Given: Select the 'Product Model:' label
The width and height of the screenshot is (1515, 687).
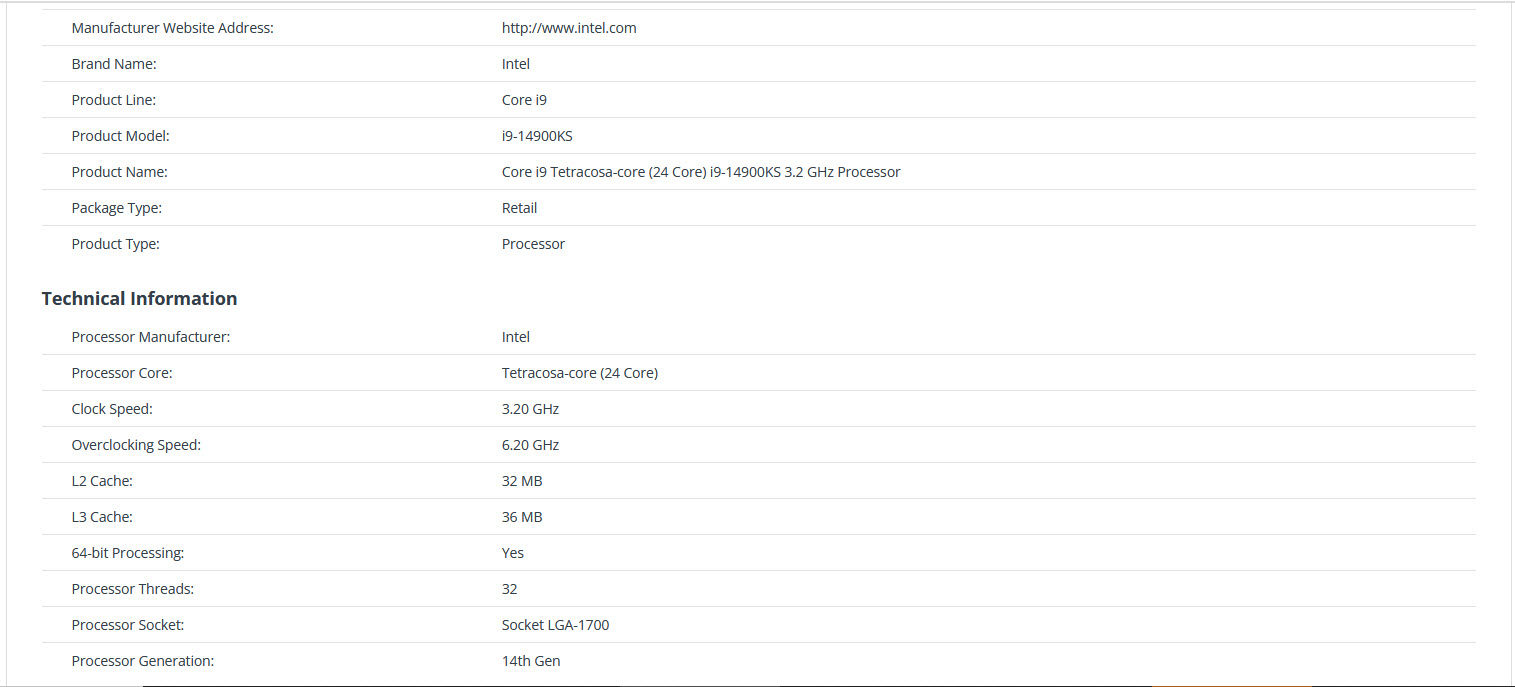Looking at the screenshot, I should point(121,136).
